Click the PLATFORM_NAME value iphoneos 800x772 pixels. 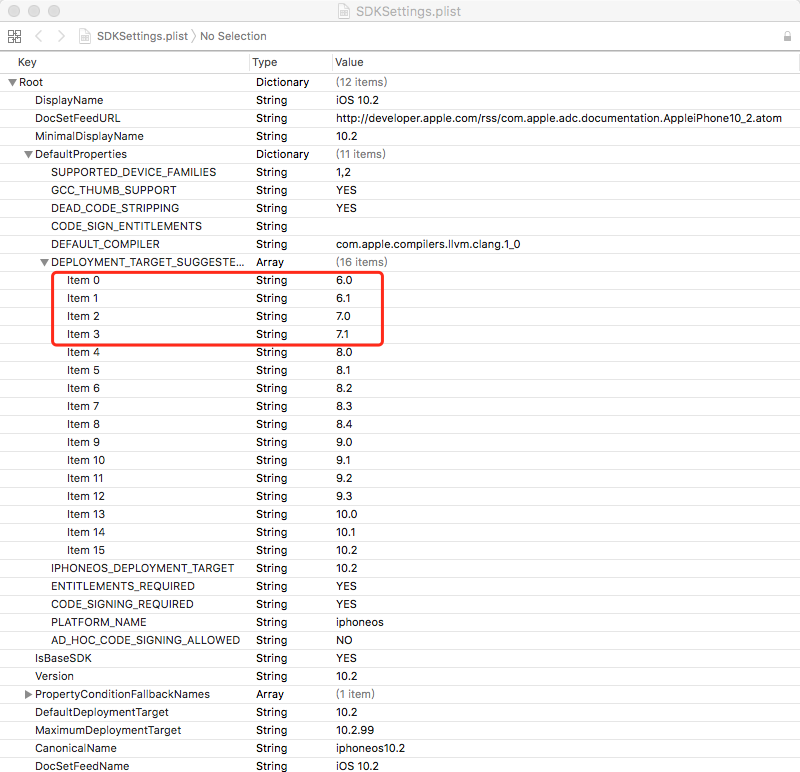click(360, 622)
